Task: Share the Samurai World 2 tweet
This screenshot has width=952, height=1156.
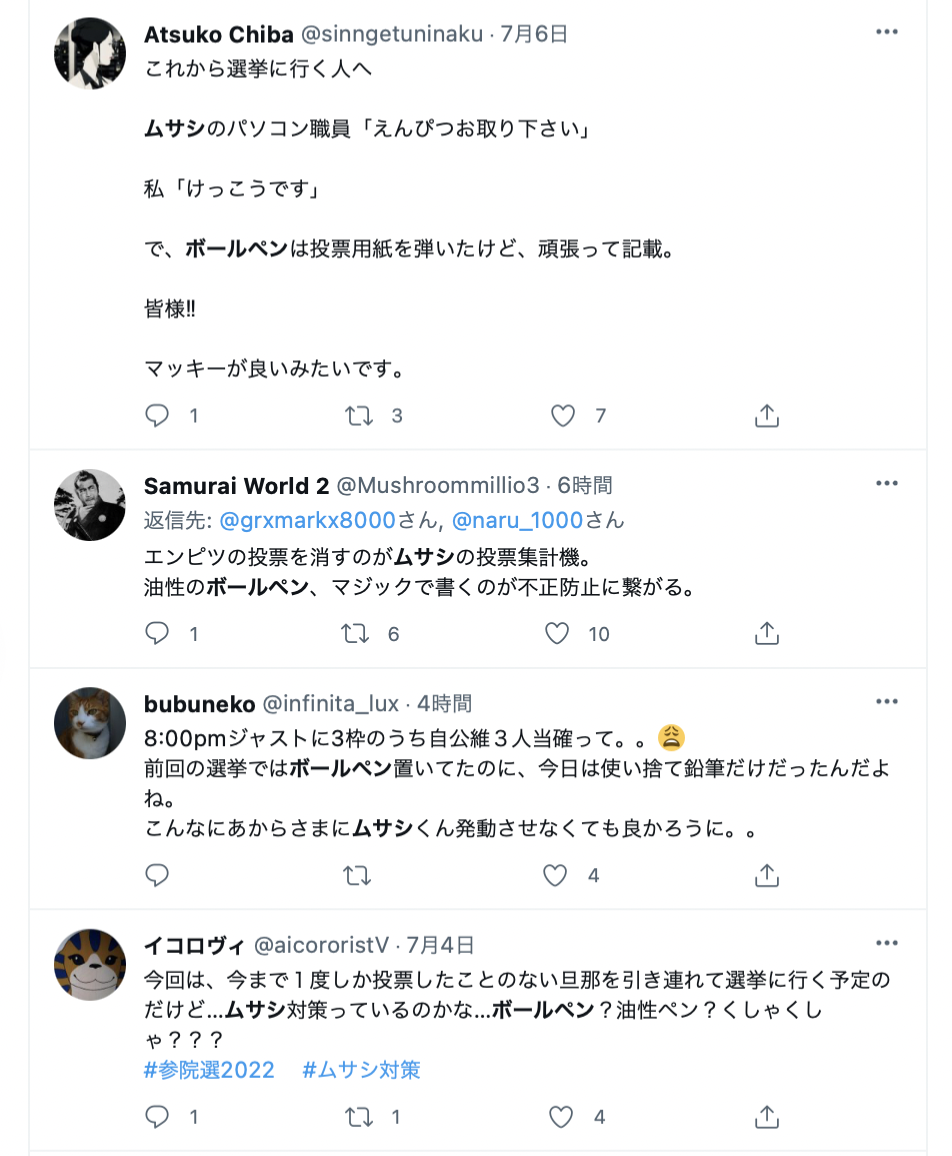Action: coord(767,633)
